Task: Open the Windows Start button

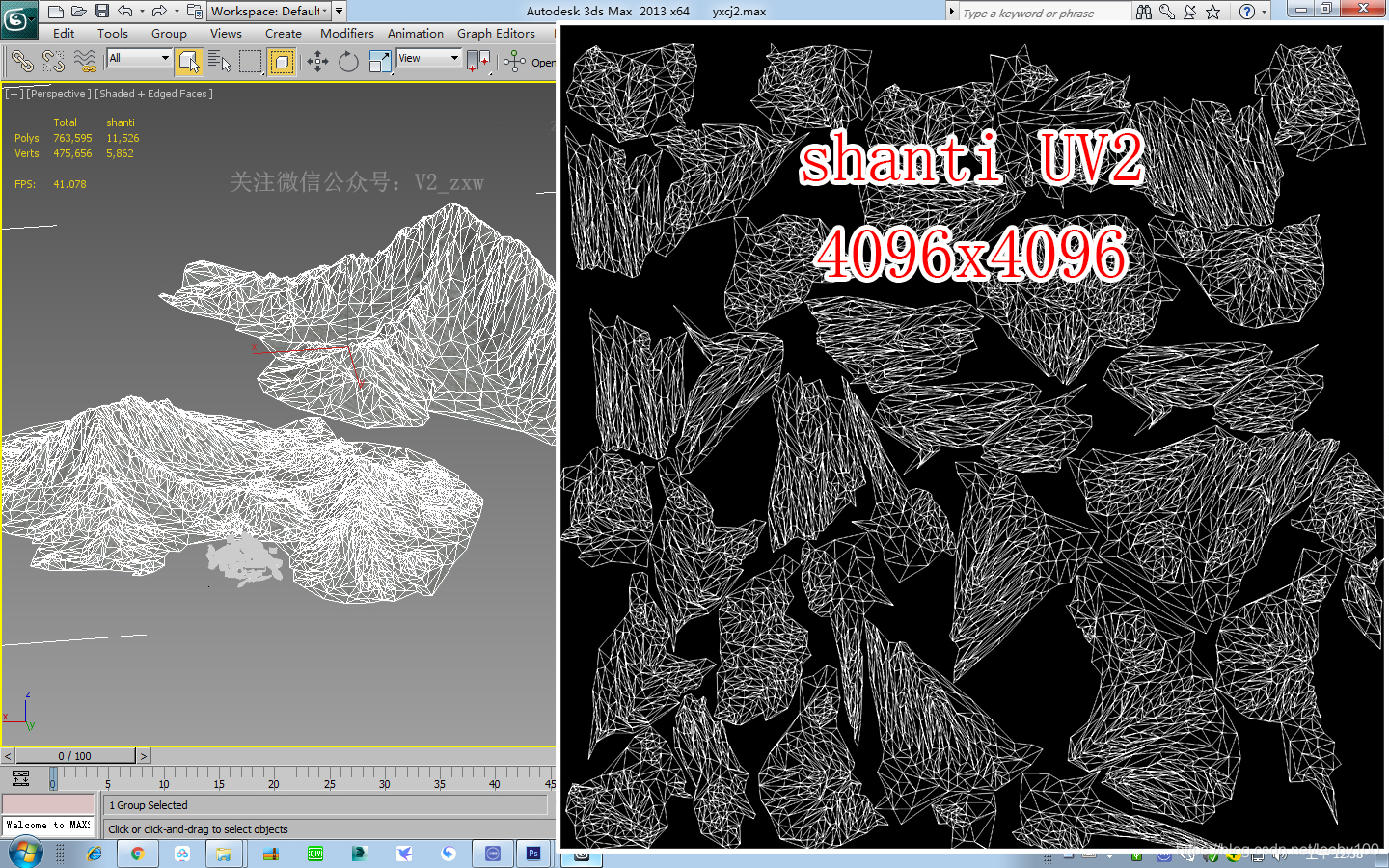Action: pos(25,854)
